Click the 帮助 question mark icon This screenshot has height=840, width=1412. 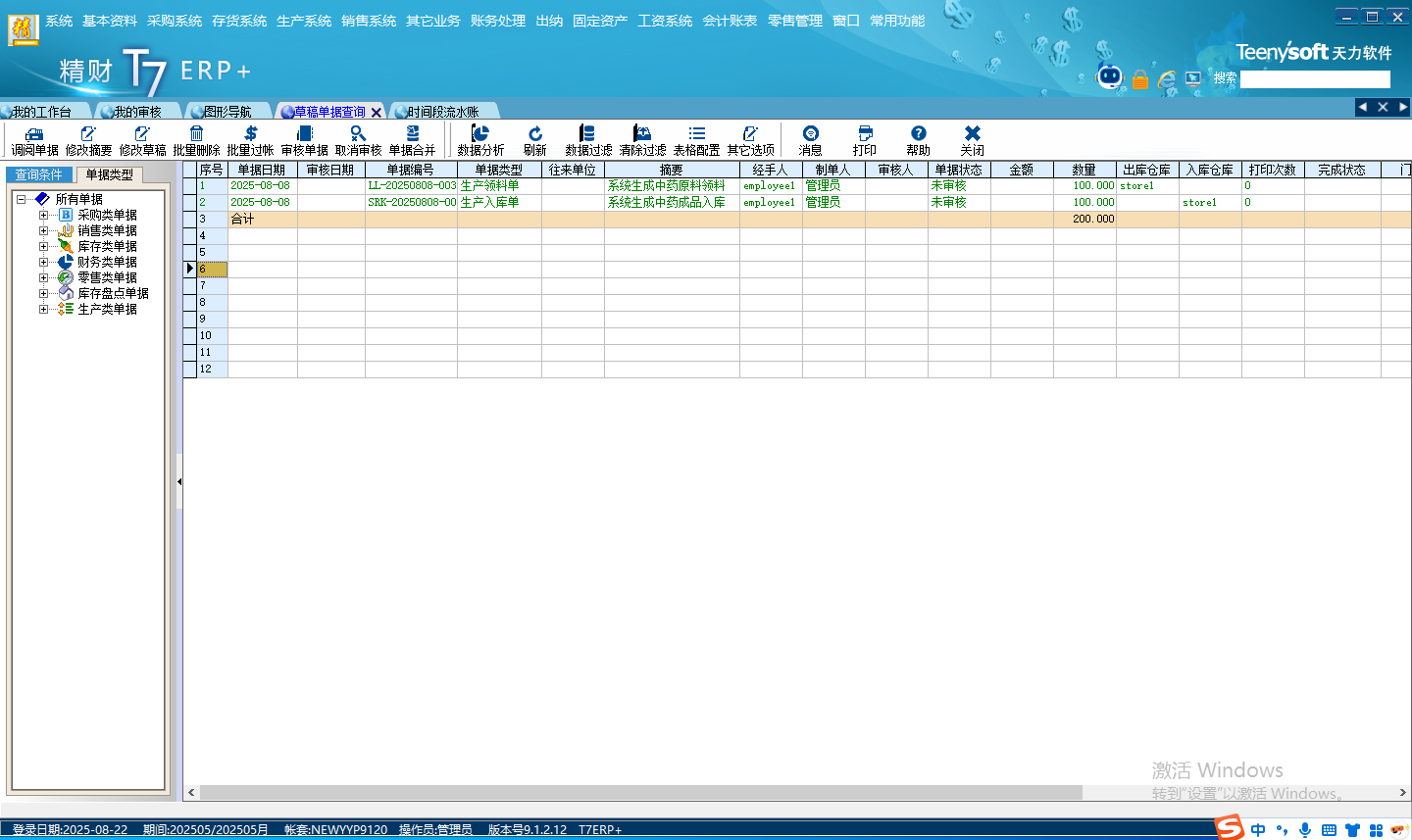[918, 134]
